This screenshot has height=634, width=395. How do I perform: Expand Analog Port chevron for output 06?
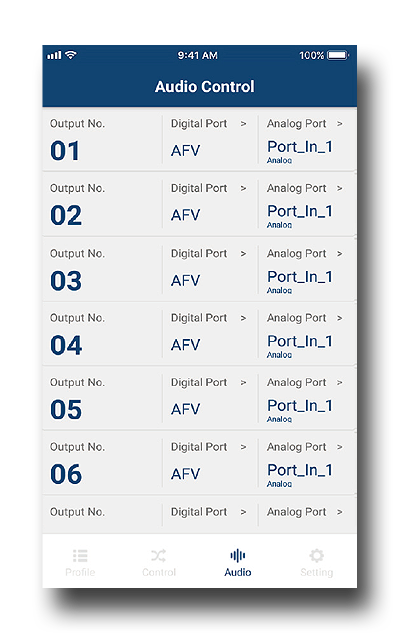pyautogui.click(x=340, y=447)
